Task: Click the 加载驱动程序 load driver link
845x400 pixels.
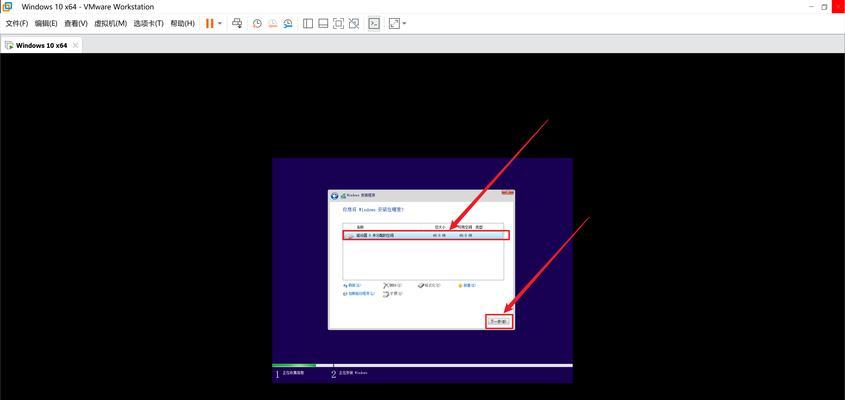Action: point(358,294)
